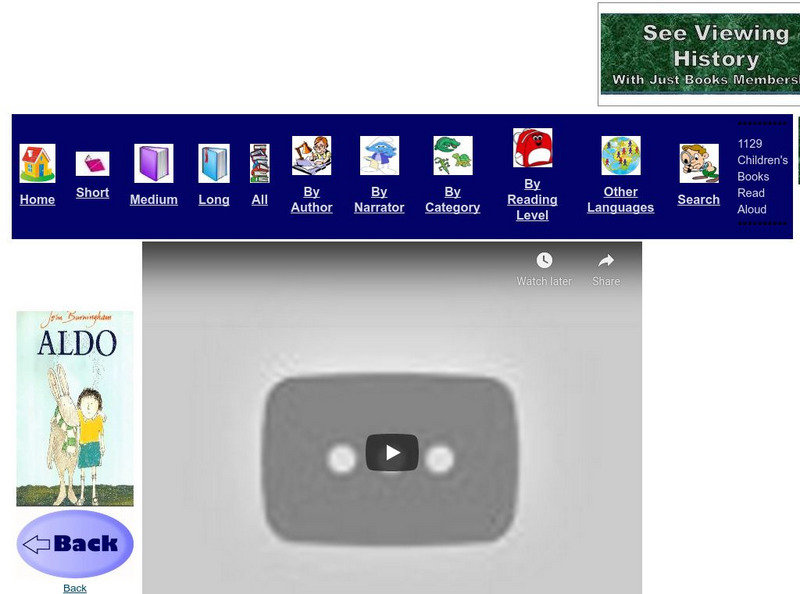Click the By Category reptiles icon
This screenshot has width=800, height=594.
(453, 156)
